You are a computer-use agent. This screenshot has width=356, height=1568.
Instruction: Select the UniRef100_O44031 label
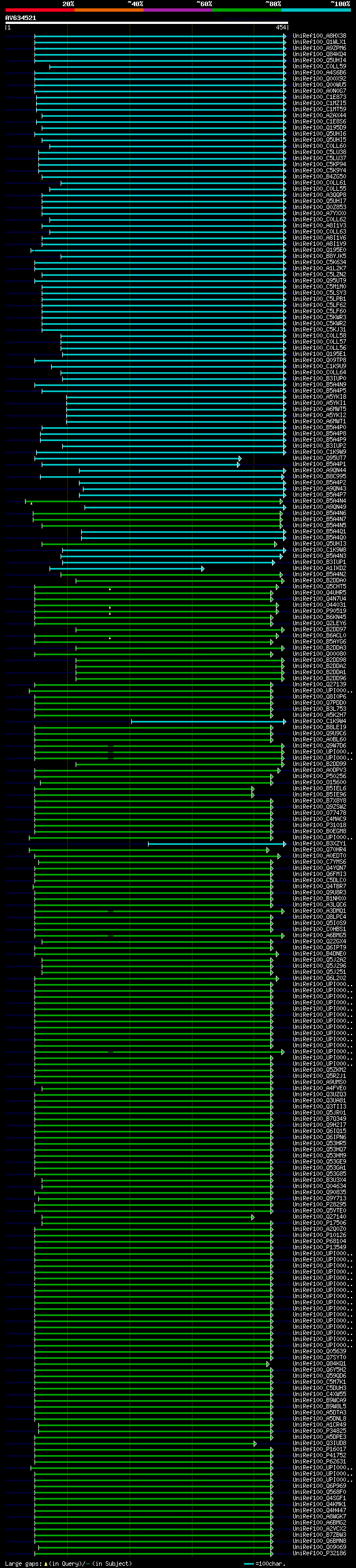pos(319,605)
